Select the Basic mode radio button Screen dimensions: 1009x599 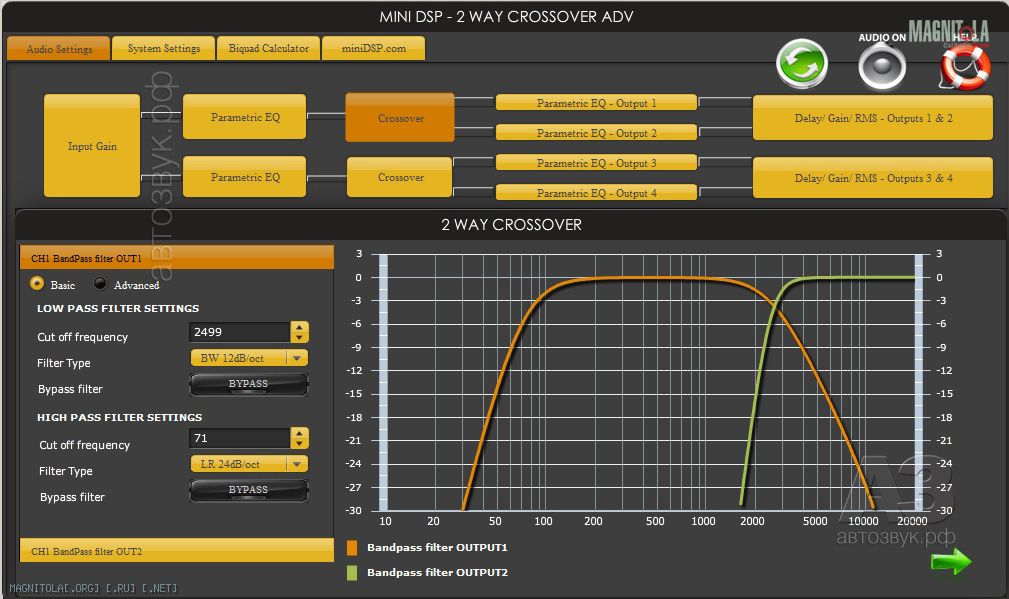coord(37,283)
